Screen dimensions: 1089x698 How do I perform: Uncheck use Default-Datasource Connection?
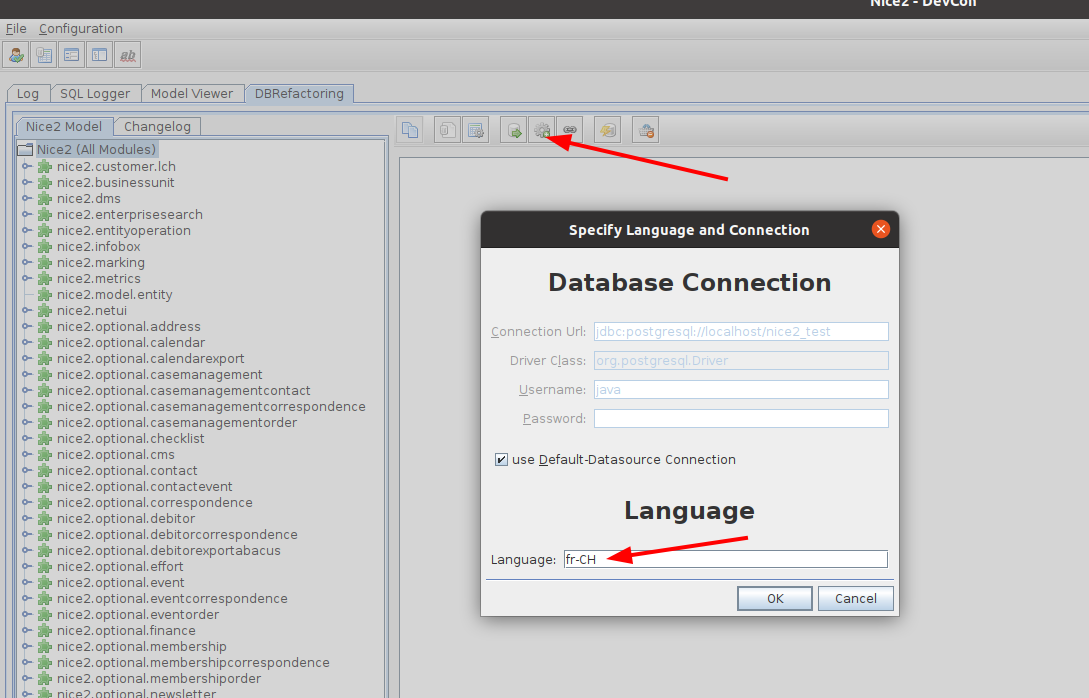click(x=501, y=459)
